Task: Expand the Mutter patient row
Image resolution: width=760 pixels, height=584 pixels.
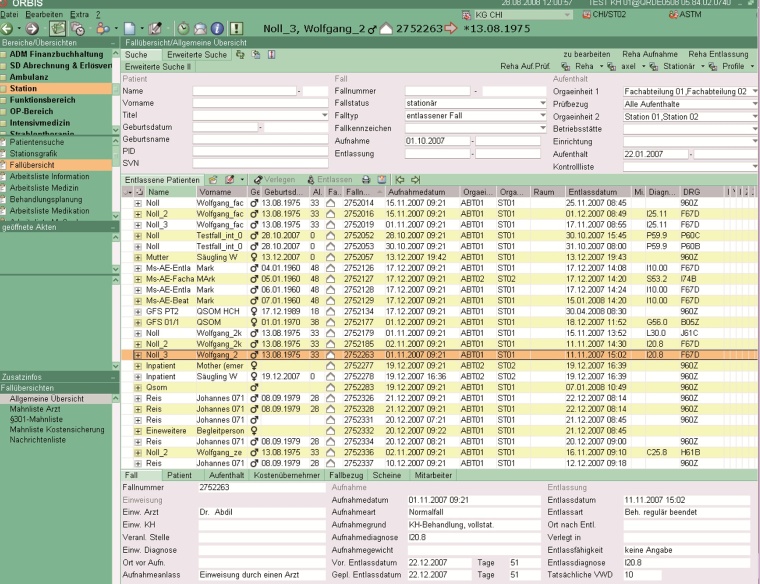Action: (x=139, y=257)
